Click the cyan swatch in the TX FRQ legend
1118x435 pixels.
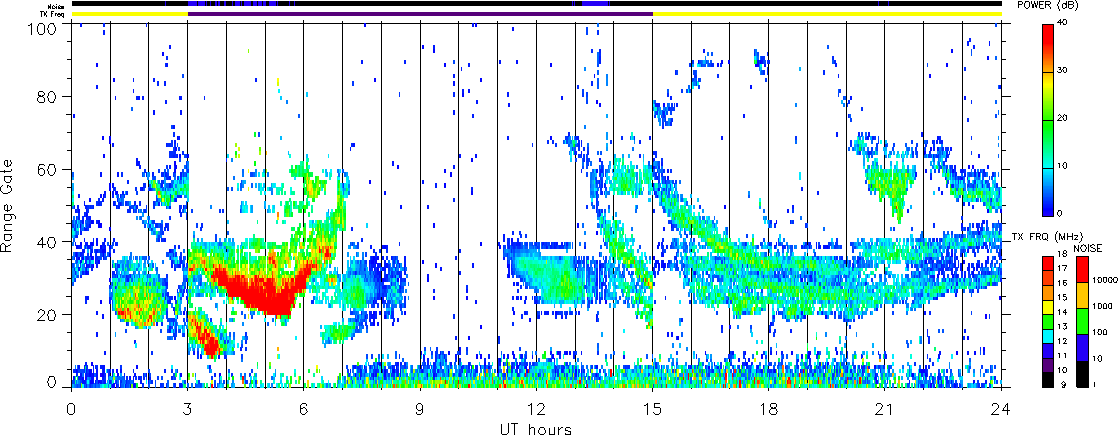click(1048, 337)
